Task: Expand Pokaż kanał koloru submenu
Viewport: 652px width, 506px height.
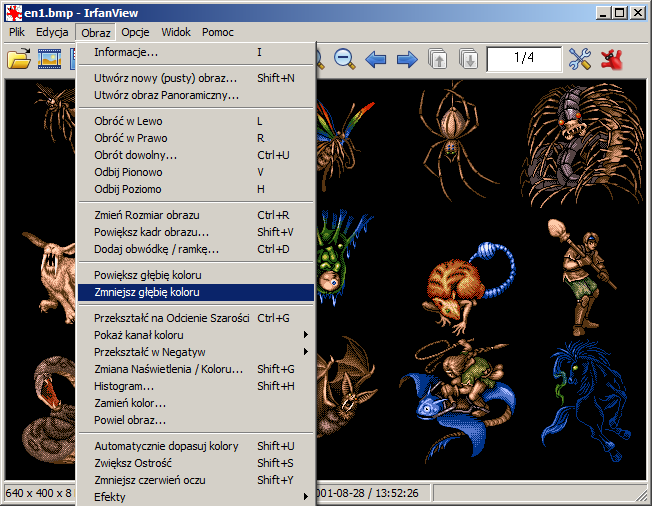Action: tap(196, 335)
